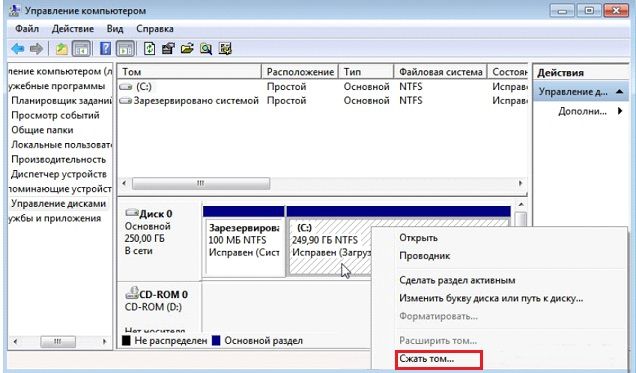Click the Computer Management title bar icon
Screen dimensions: 636x373
(x=15, y=10)
